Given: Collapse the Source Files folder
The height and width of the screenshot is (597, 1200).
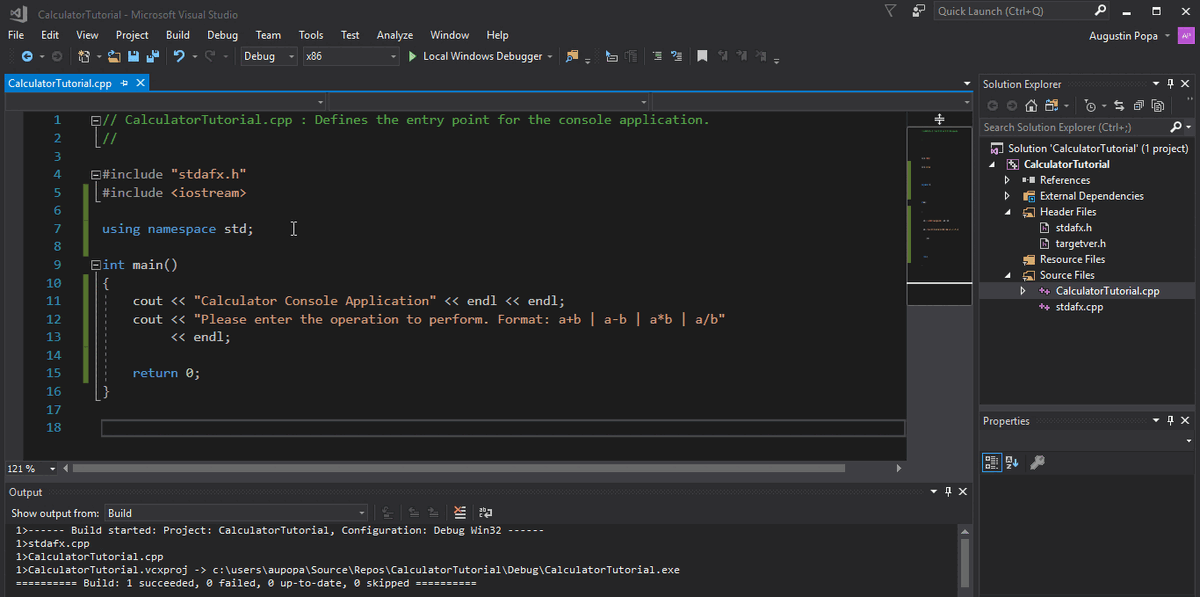Looking at the screenshot, I should 1007,275.
